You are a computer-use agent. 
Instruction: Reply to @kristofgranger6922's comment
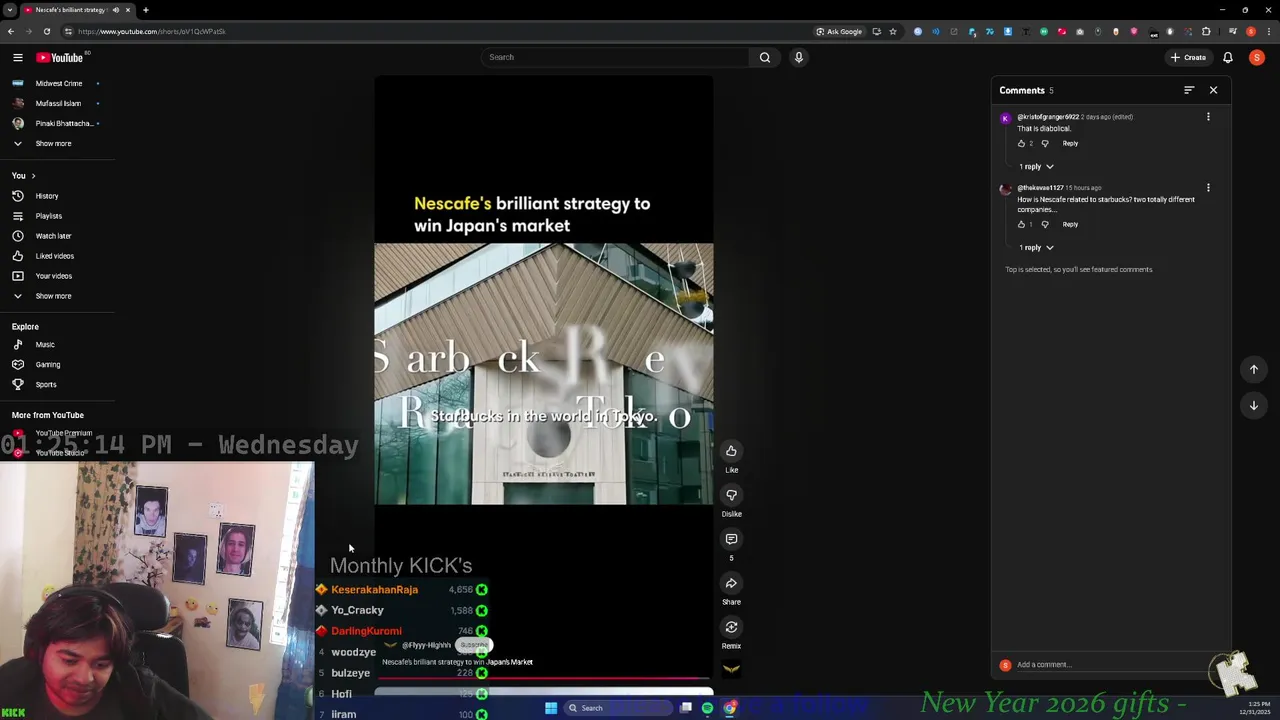(x=1070, y=143)
